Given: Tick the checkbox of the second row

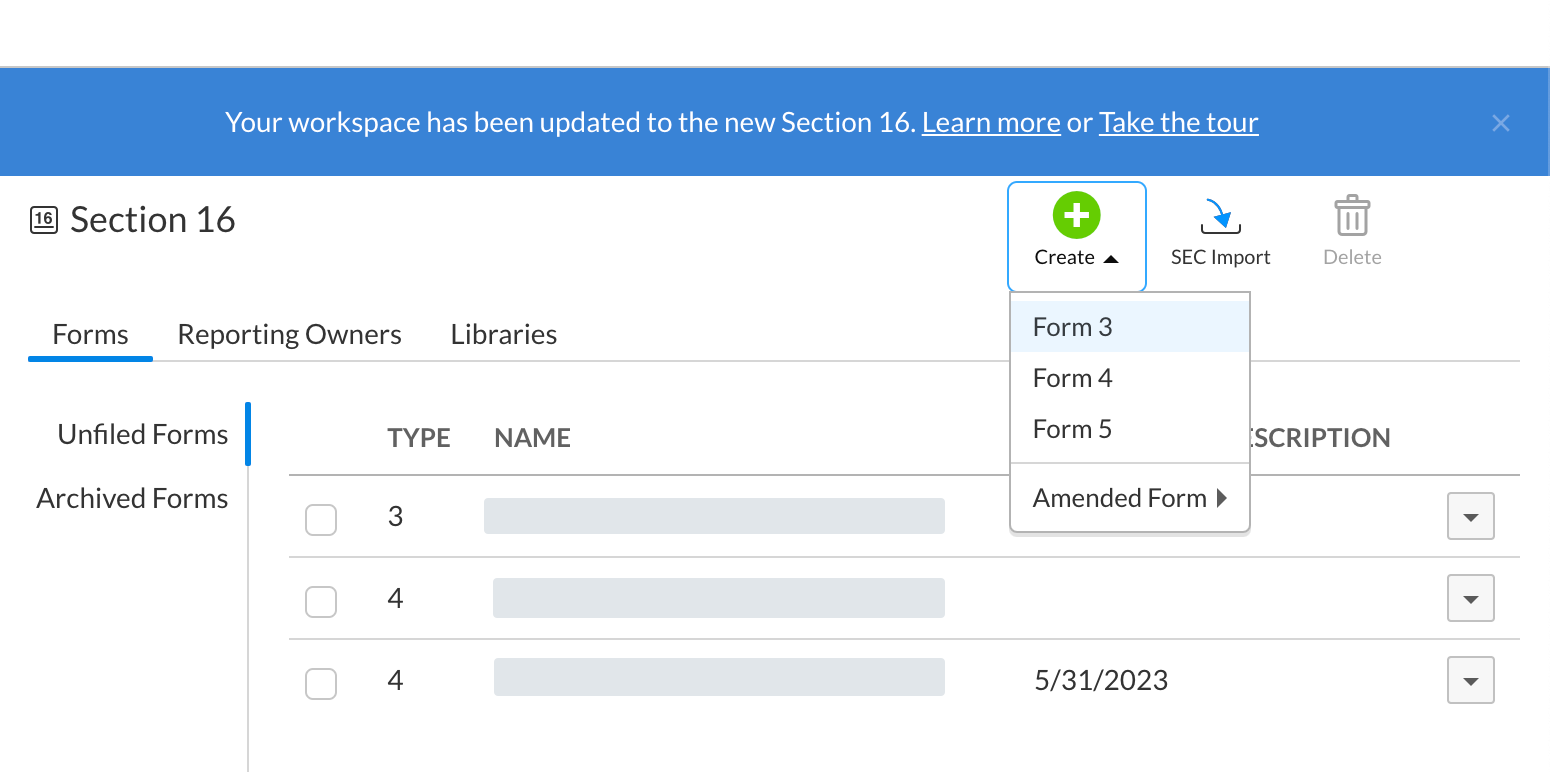Looking at the screenshot, I should (321, 602).
